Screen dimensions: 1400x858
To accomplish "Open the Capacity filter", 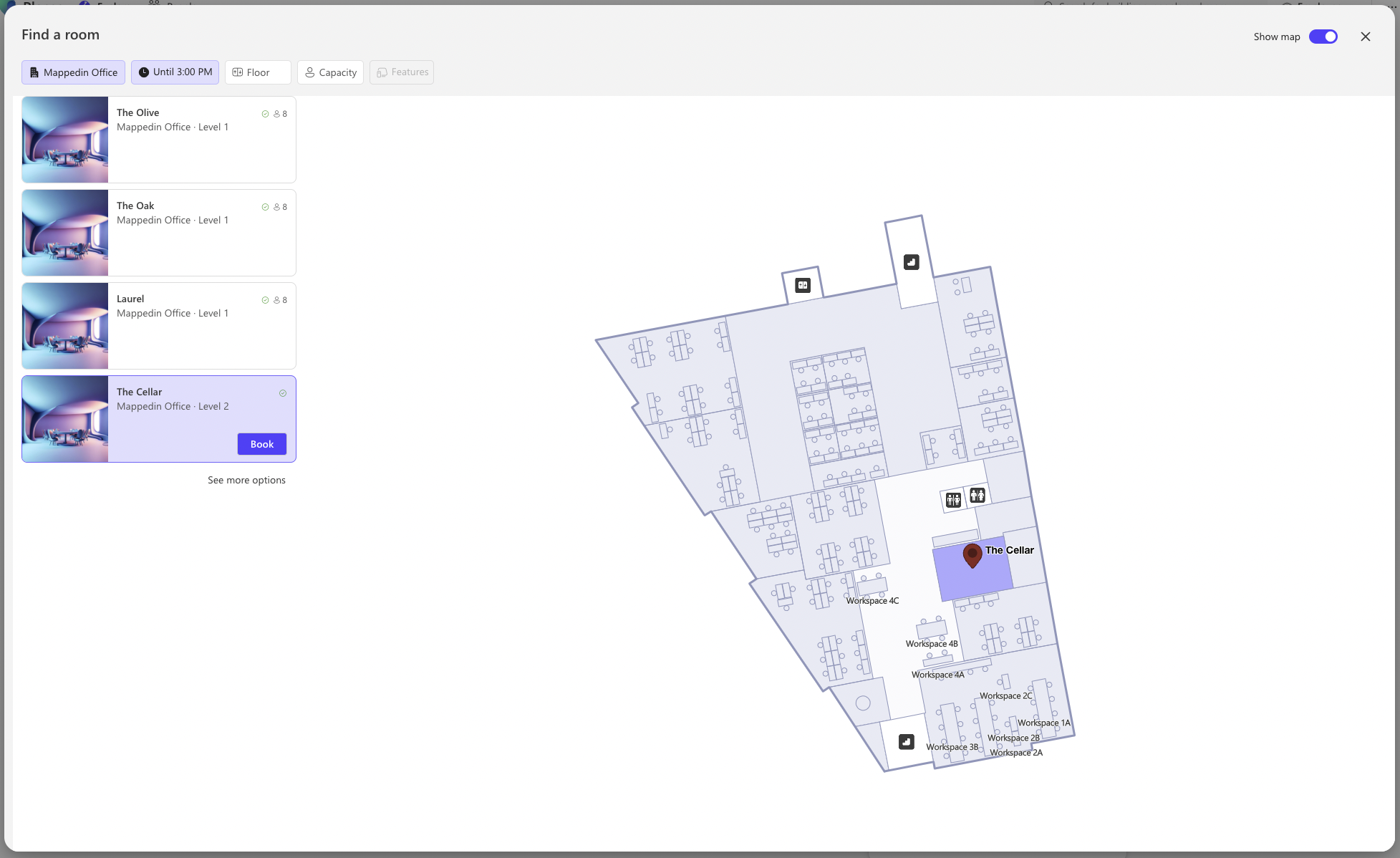I will (x=330, y=72).
